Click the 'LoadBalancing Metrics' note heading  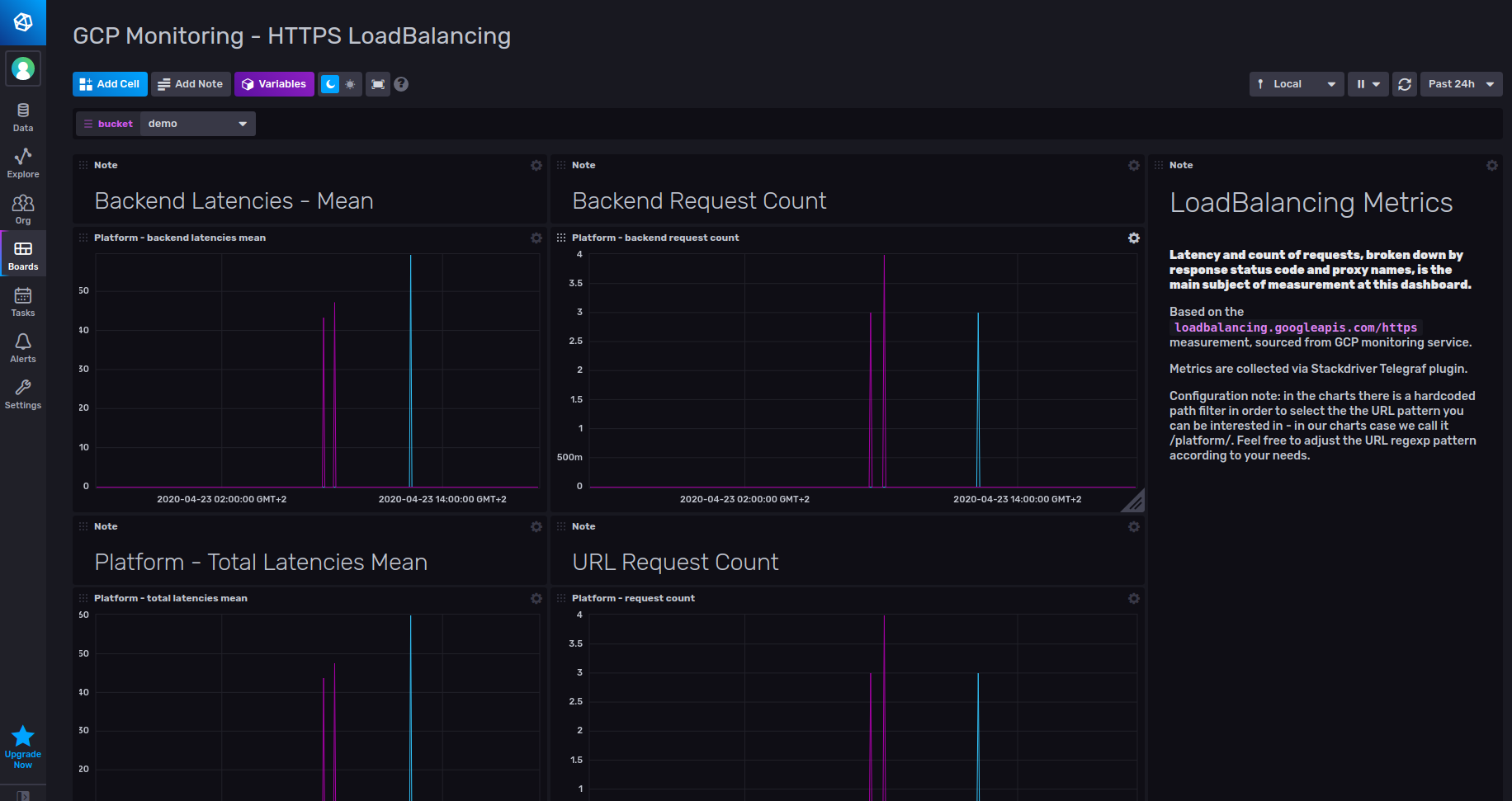1311,203
